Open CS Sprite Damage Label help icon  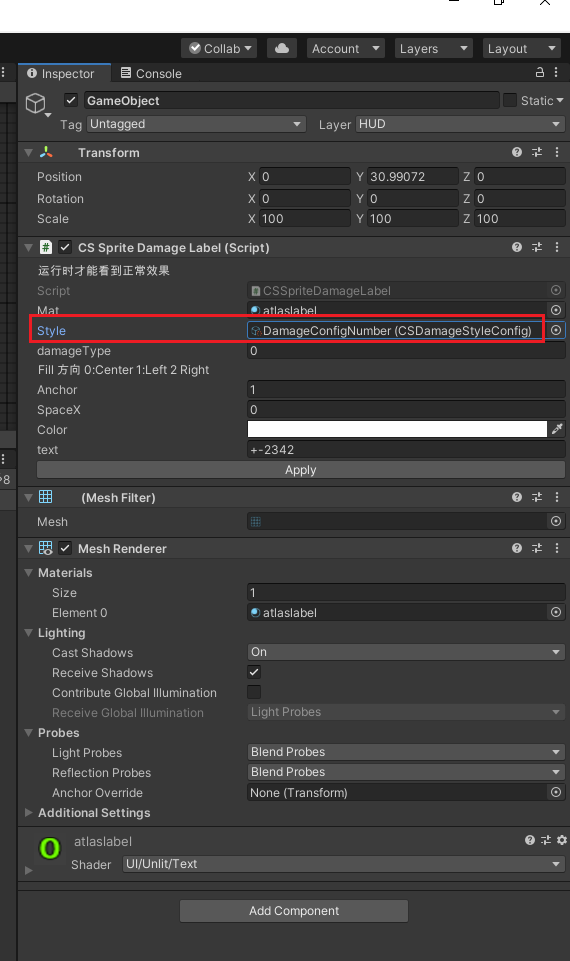point(517,247)
